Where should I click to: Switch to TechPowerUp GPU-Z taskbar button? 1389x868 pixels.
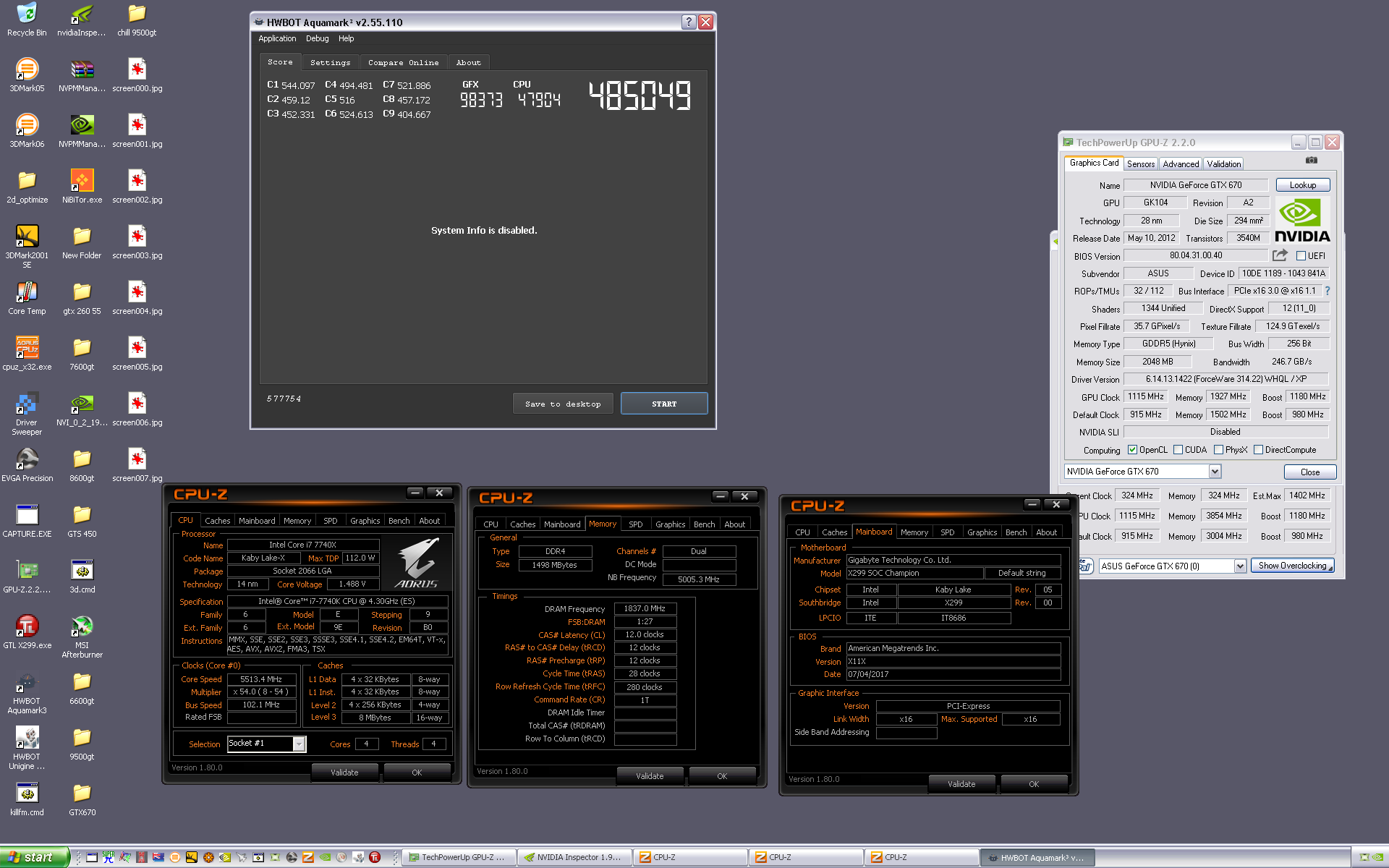pos(459,857)
